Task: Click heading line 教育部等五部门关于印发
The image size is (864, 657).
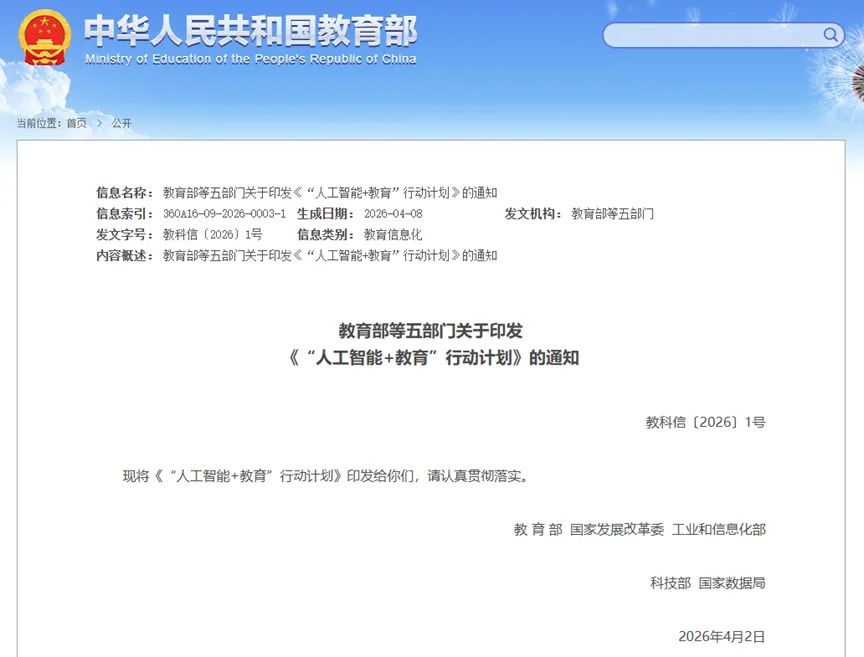Action: point(430,331)
